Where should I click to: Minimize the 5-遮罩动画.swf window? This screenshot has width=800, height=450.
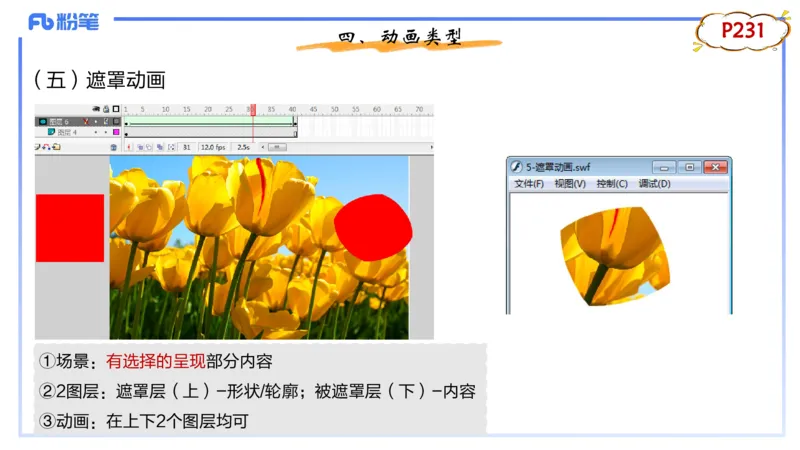(x=664, y=167)
